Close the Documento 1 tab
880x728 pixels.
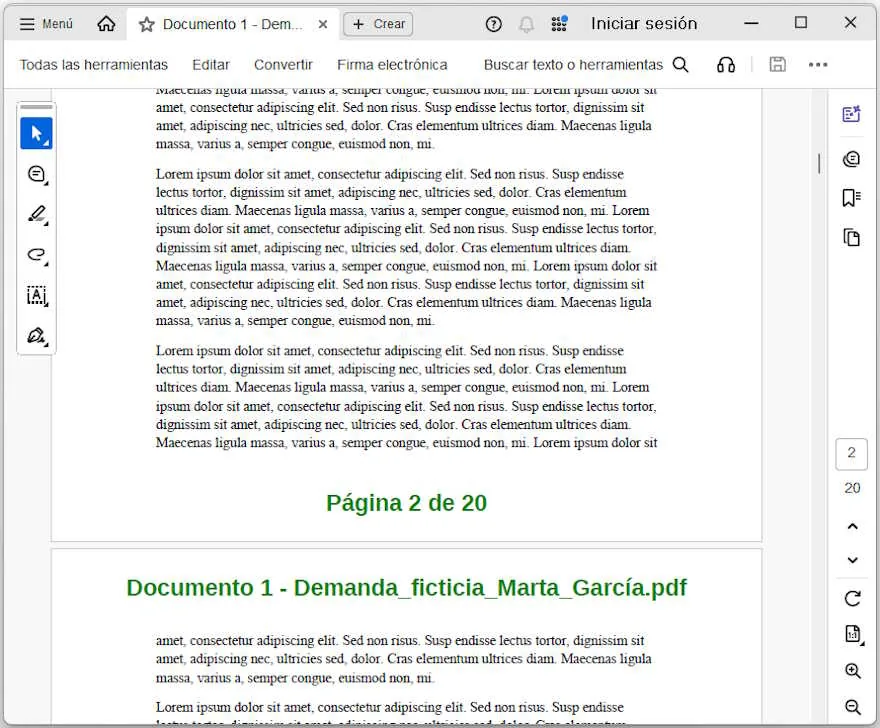click(323, 24)
